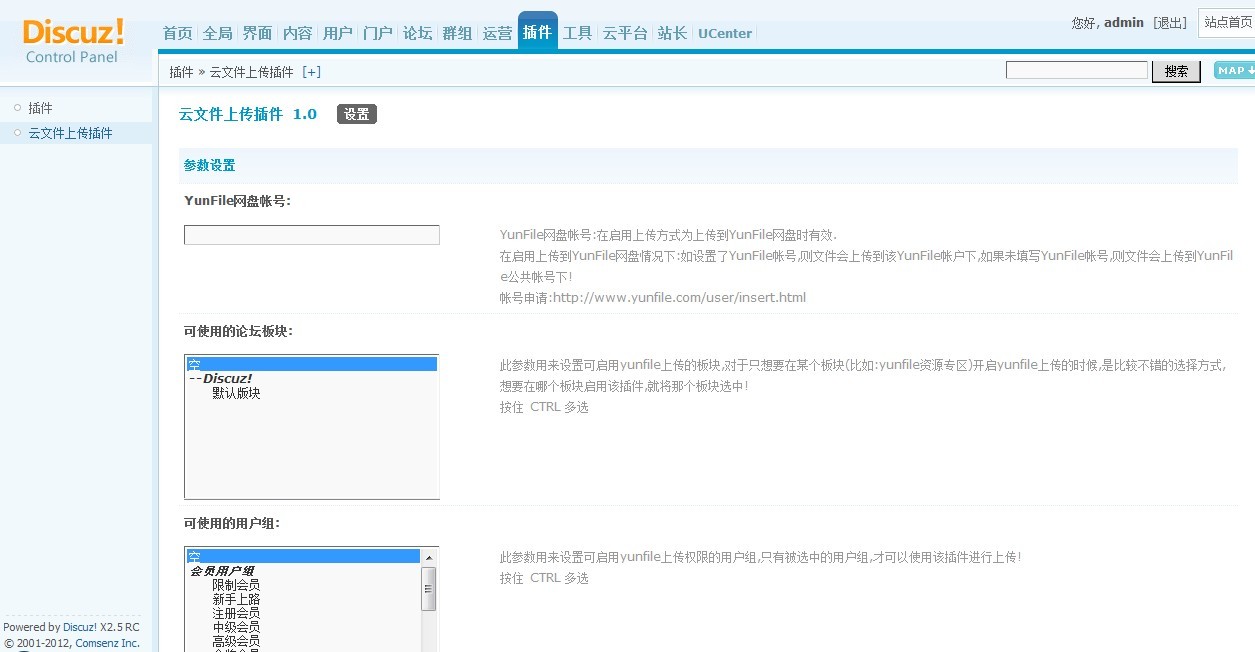Screen dimensions: 1255x652
Task: Click the 搜索 search button
Action: (x=1177, y=71)
